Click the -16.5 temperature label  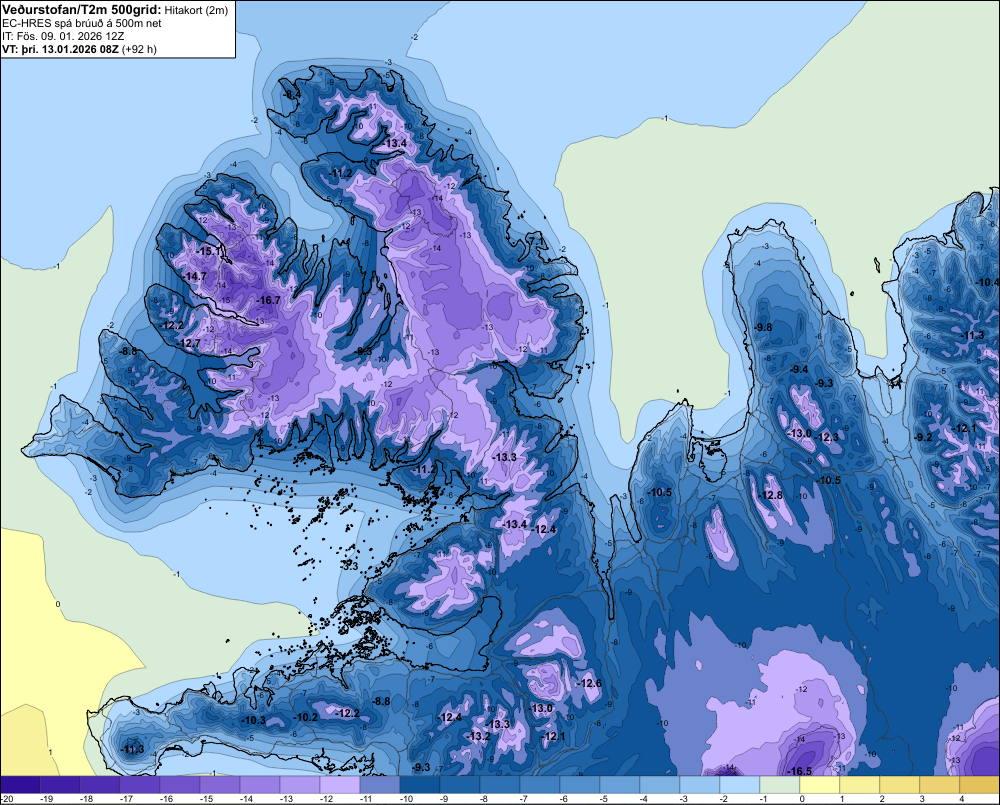[799, 771]
